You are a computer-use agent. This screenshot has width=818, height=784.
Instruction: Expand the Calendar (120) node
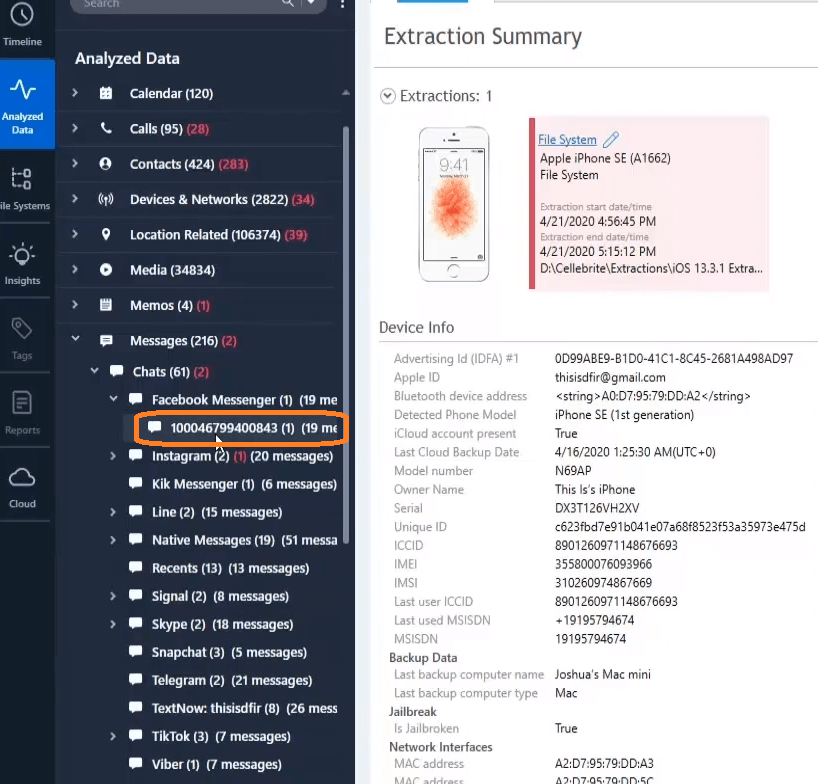[x=75, y=93]
